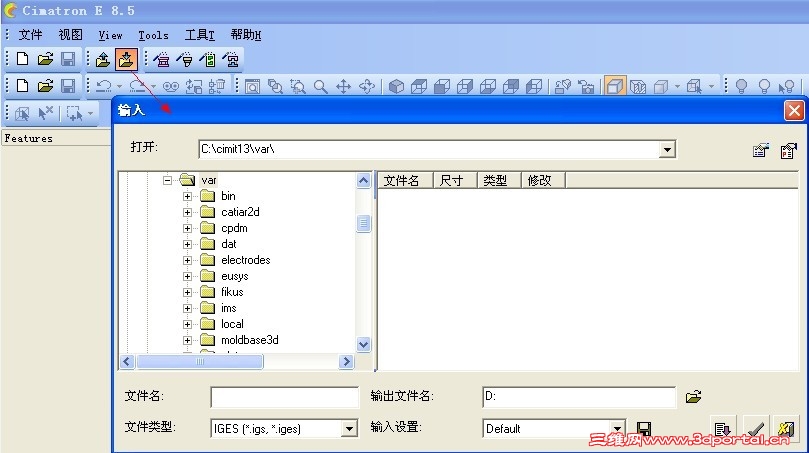
Task: Click the save settings disk icon
Action: 643,428
